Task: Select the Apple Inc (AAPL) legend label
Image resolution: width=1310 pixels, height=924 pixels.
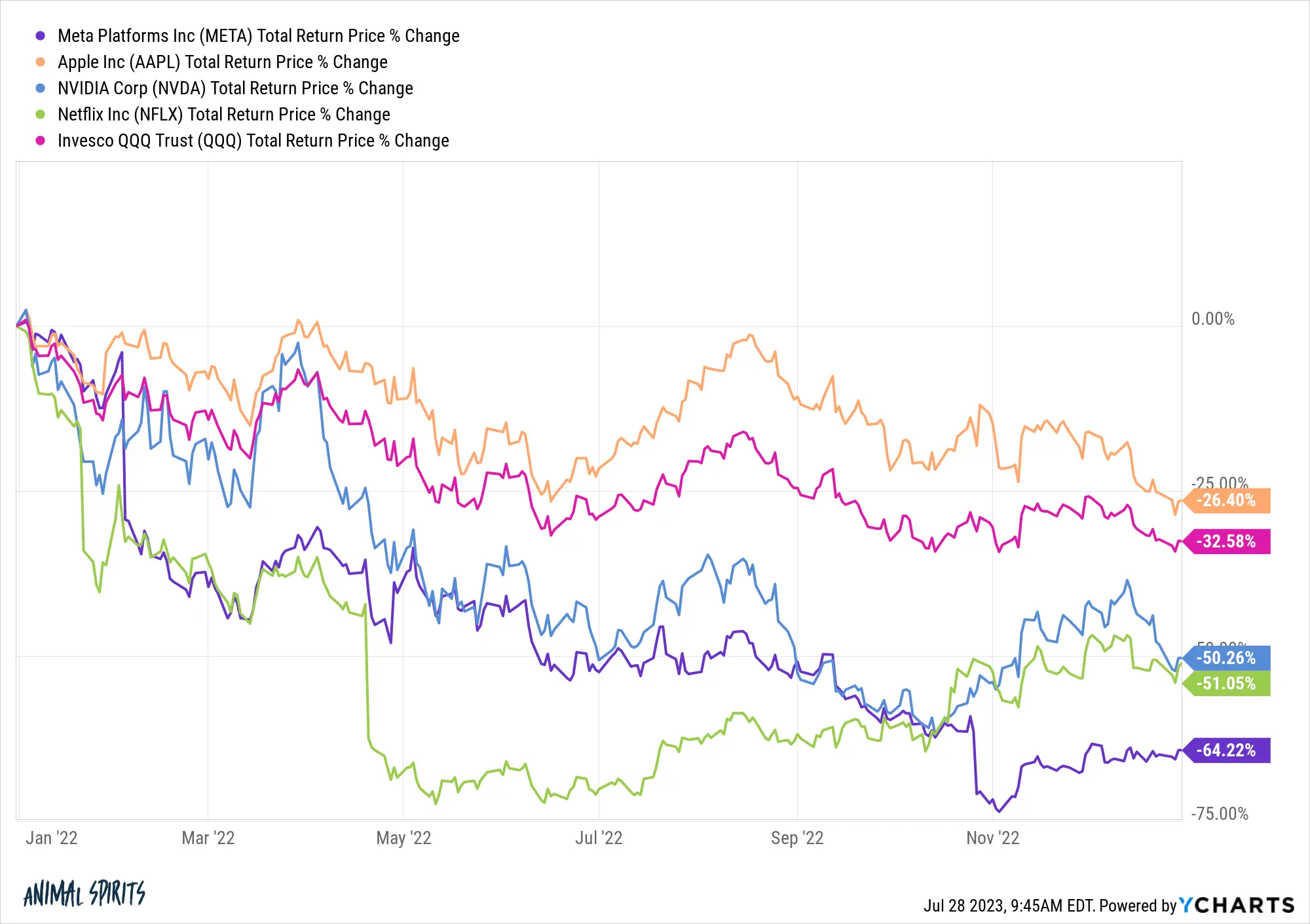Action: coord(223,62)
